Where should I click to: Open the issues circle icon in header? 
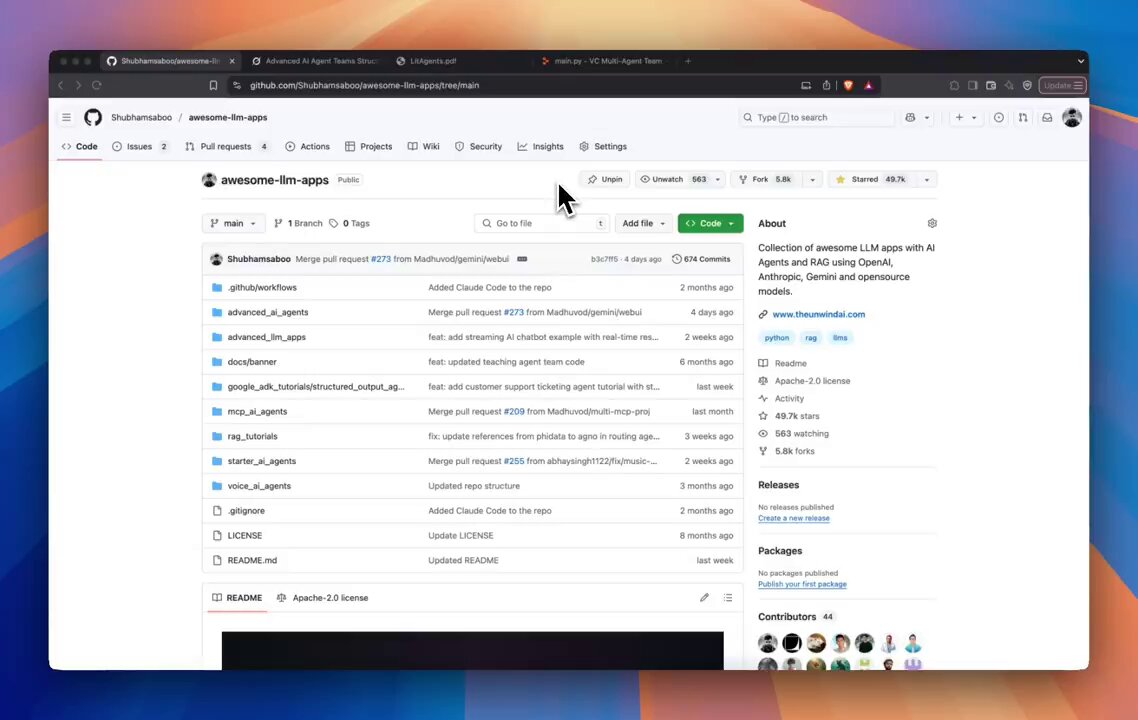point(999,118)
